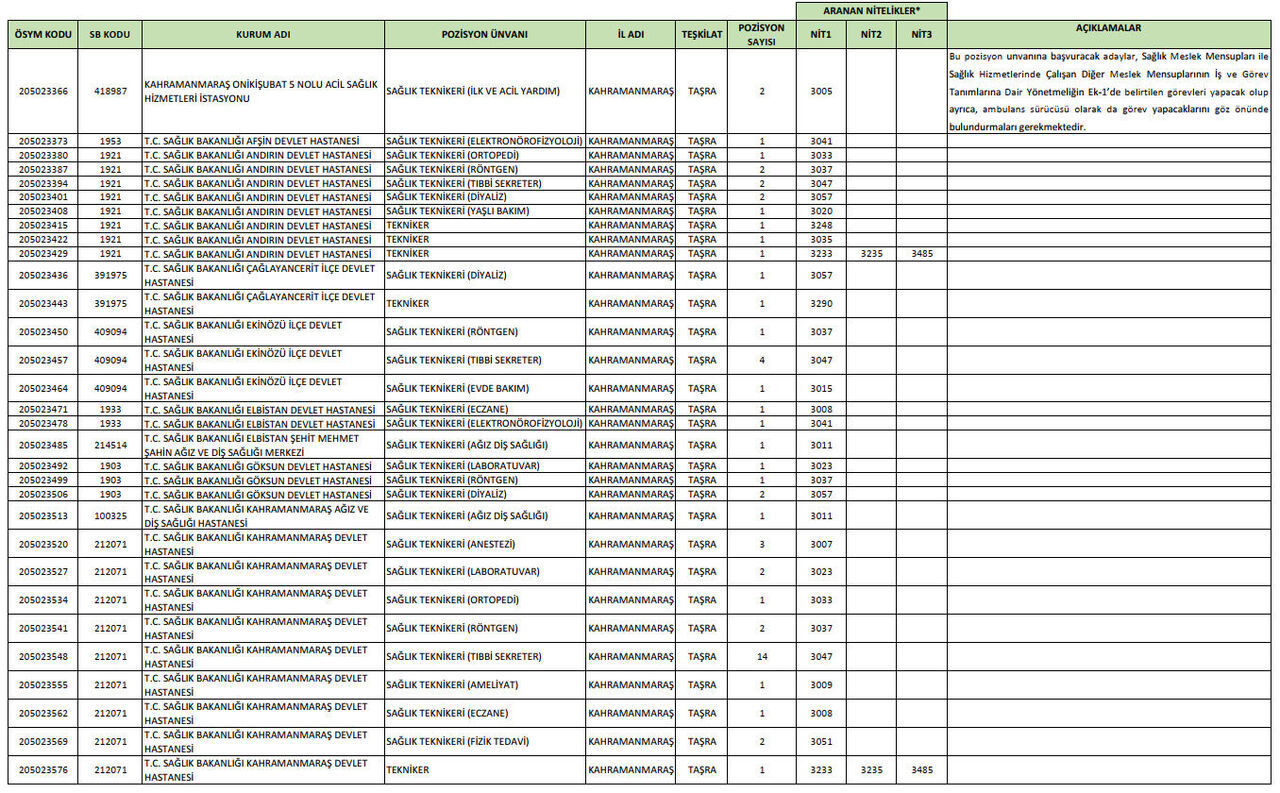
Task: Select the SAĞLIK TEKNİKERİ (ANESTEZİ) cell
Action: 484,544
